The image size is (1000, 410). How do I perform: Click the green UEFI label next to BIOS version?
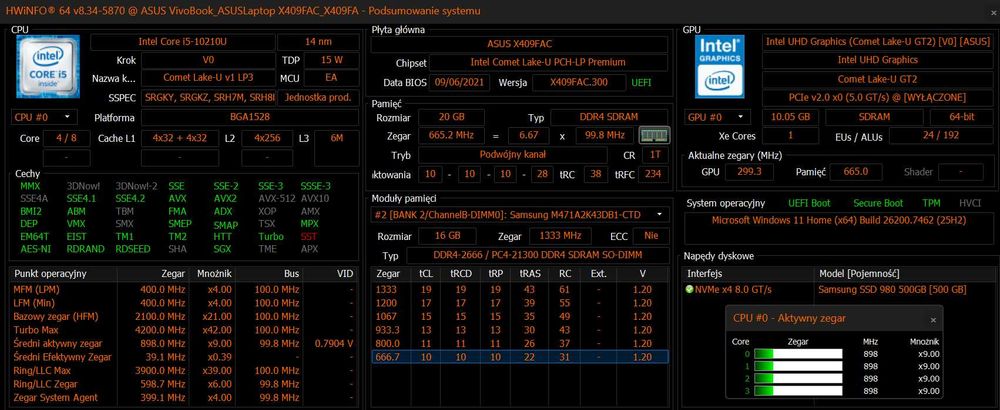click(642, 83)
